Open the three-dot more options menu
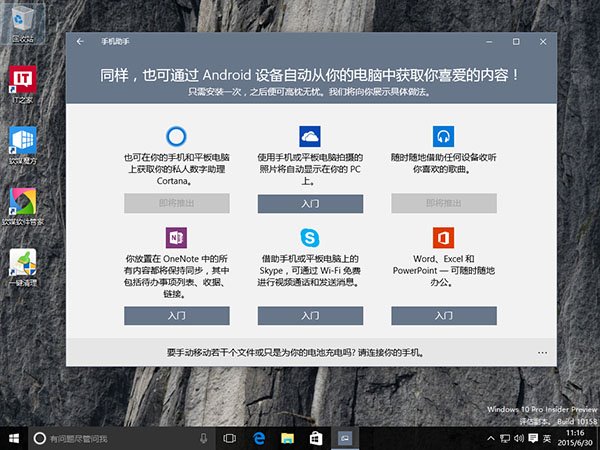Viewport: 600px width, 450px height. [542, 353]
